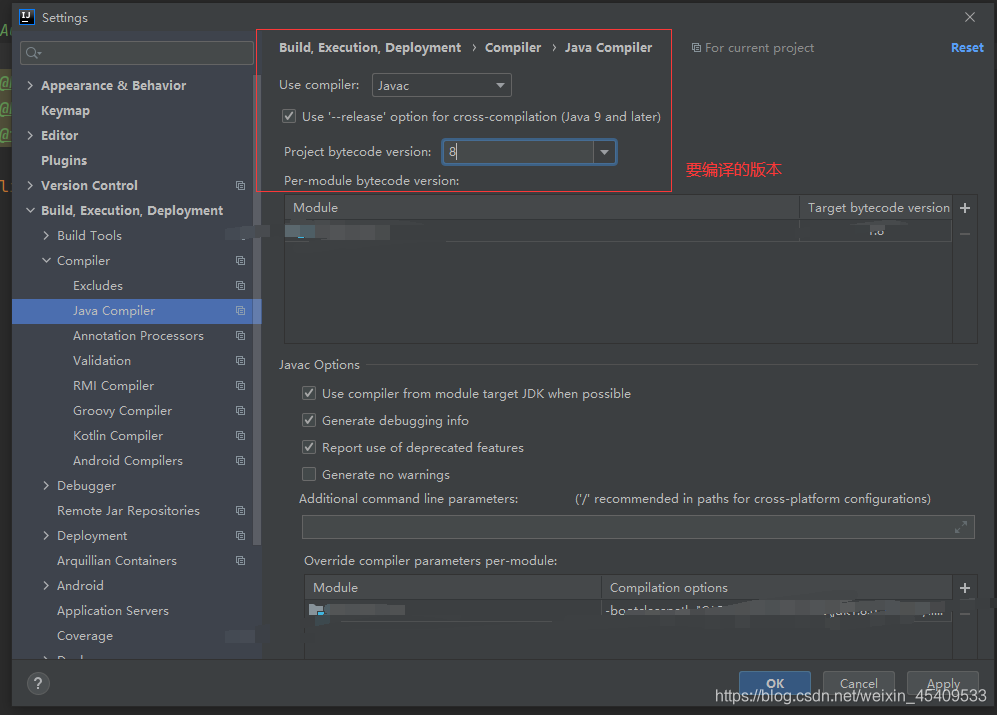This screenshot has height=715, width=997.
Task: Click the search field magnifier icon
Action: [x=33, y=53]
